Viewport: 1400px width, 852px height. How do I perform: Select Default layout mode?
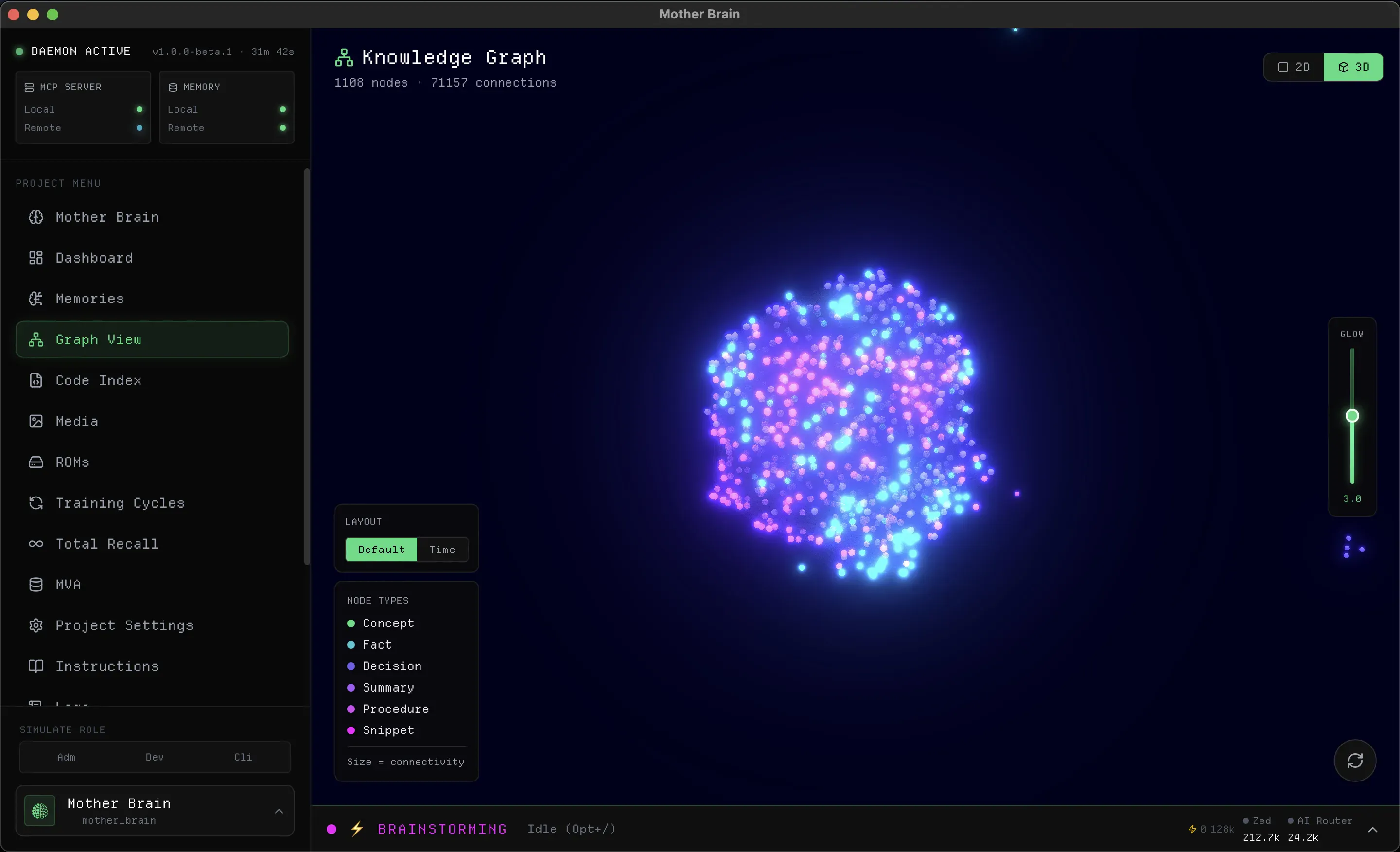coord(381,550)
